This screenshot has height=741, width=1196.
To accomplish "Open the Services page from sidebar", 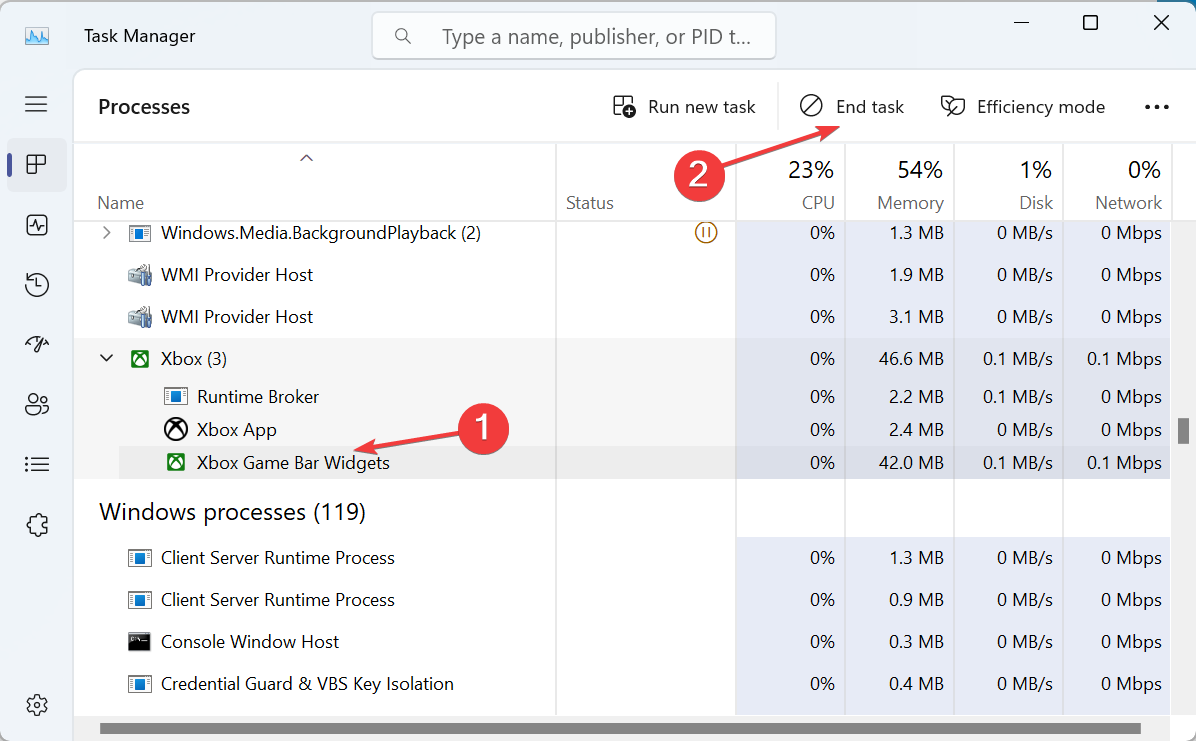I will point(37,524).
